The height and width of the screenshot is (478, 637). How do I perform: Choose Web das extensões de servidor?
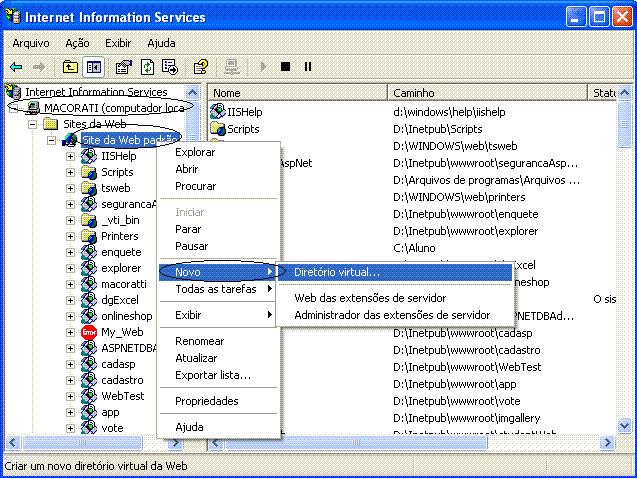click(x=394, y=298)
